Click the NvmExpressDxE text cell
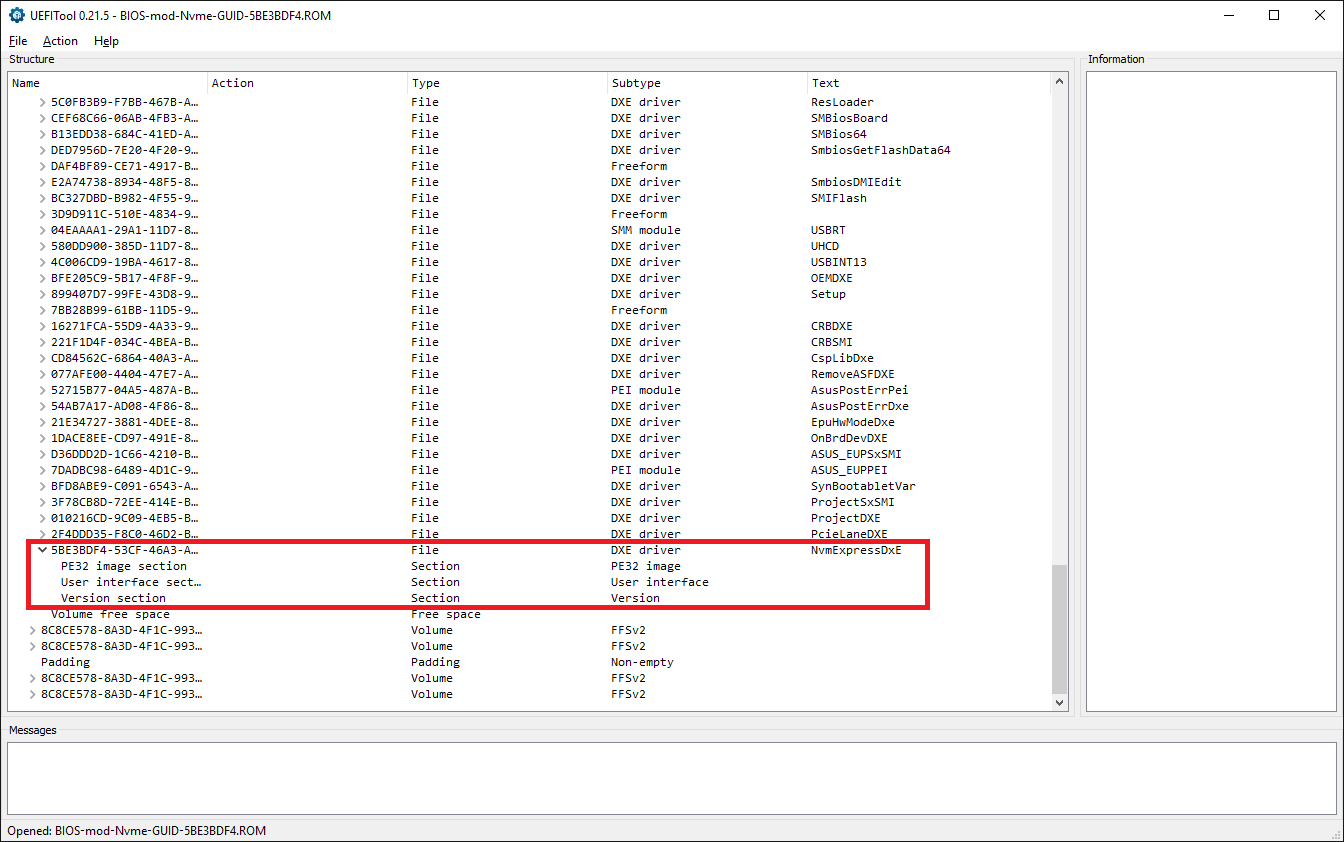1344x842 pixels. tap(855, 550)
